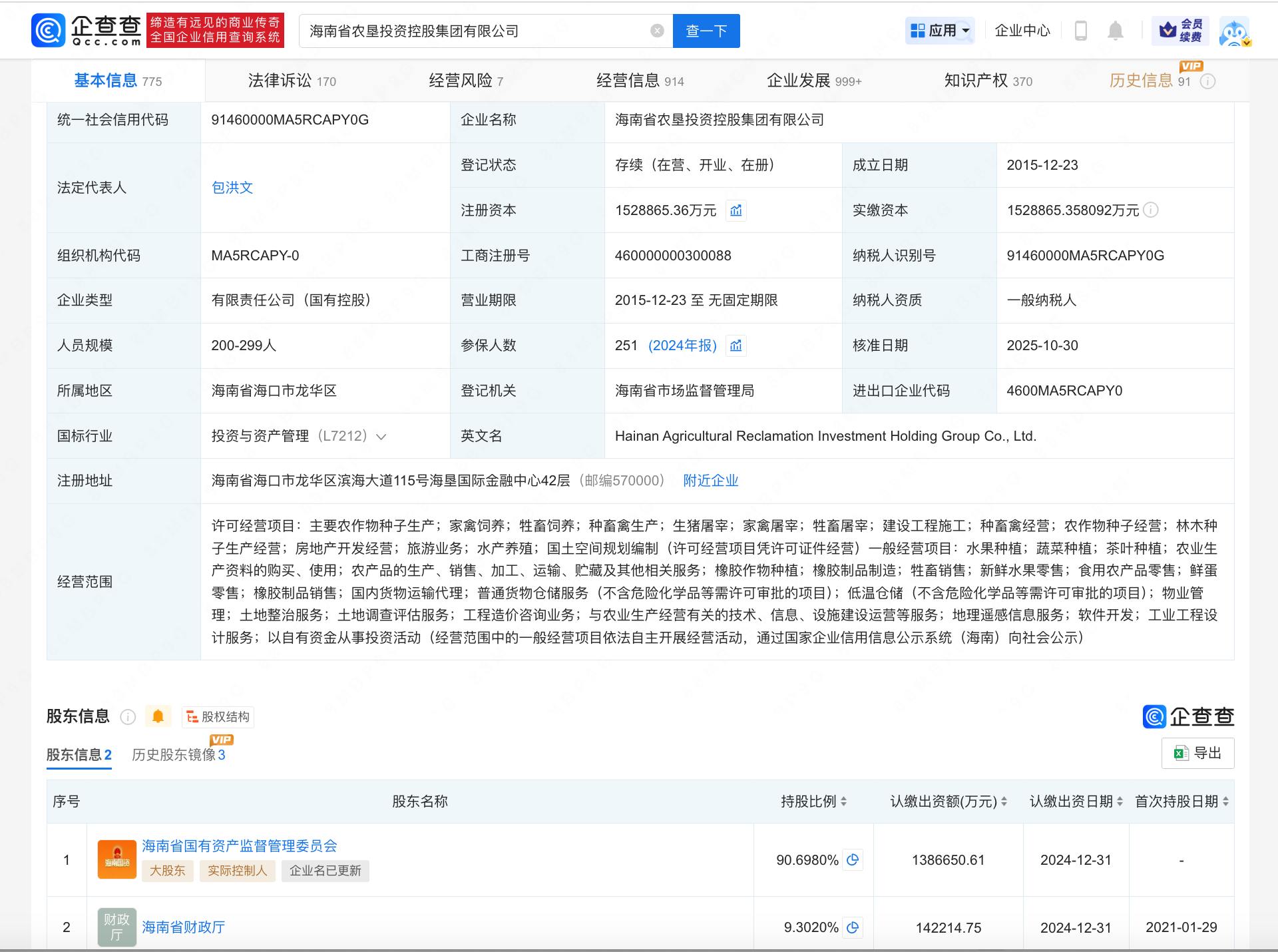The width and height of the screenshot is (1278, 952).
Task: Click the Qcc logo icon
Action: 48,31
